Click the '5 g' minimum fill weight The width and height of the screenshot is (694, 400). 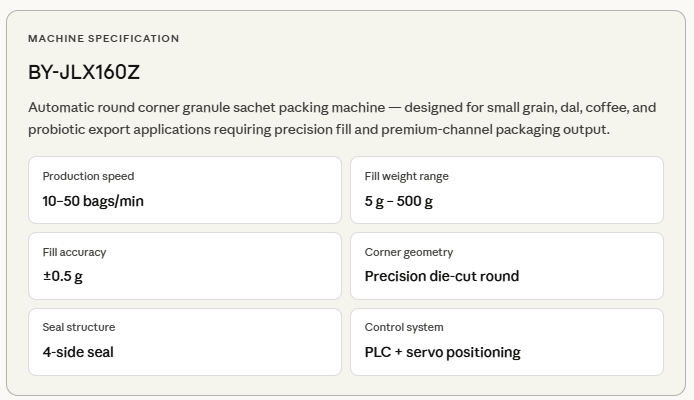(374, 201)
